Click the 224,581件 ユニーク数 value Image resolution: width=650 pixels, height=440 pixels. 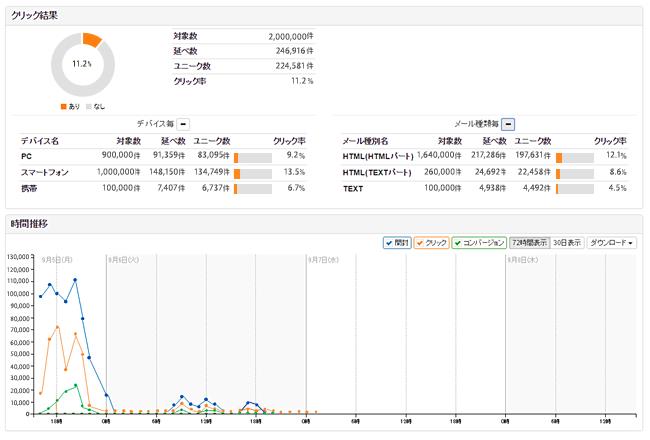[x=295, y=66]
